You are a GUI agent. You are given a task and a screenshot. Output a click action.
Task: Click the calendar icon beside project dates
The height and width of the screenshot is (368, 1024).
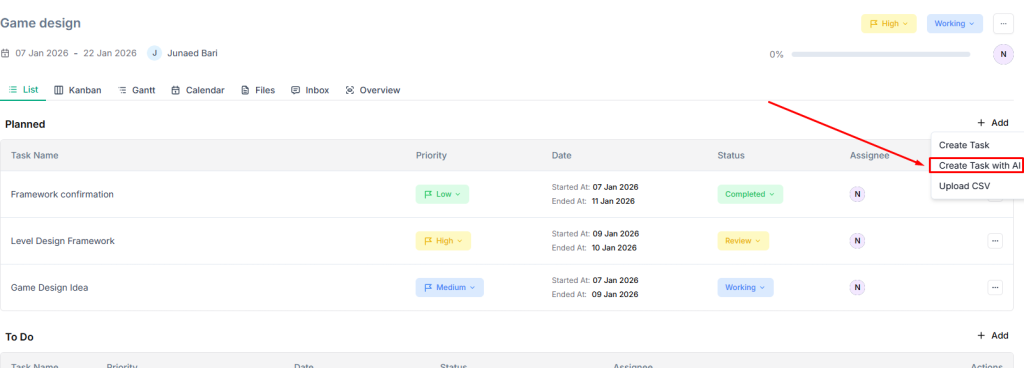click(x=5, y=54)
